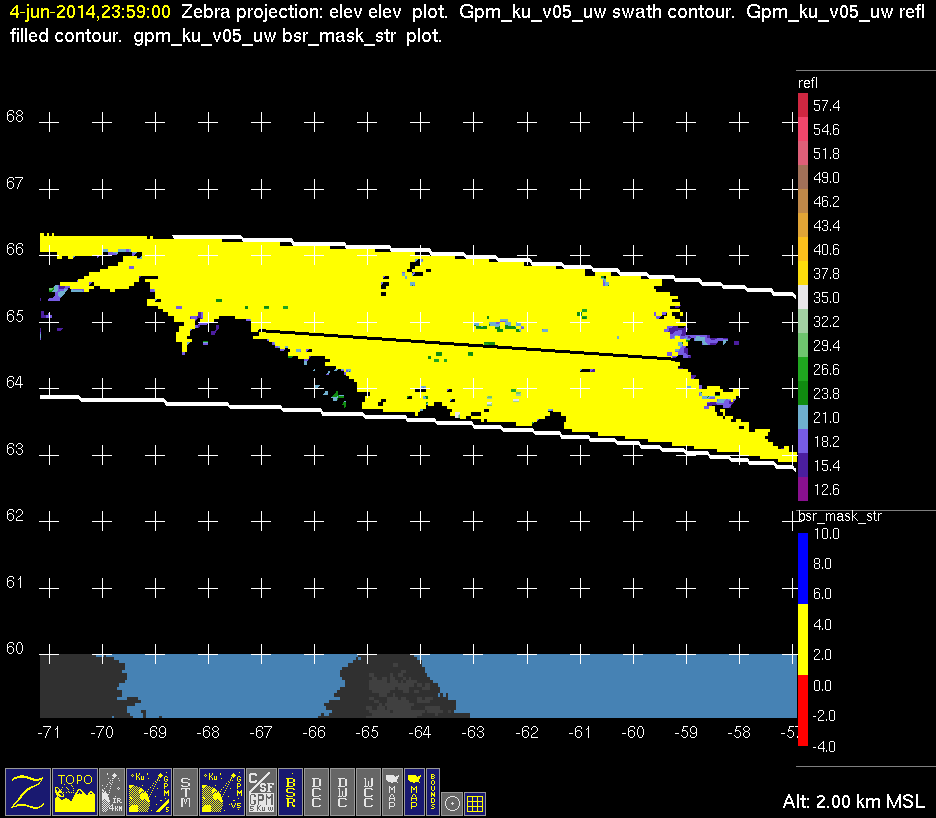Click the circular target icon
This screenshot has width=936, height=818.
(452, 802)
